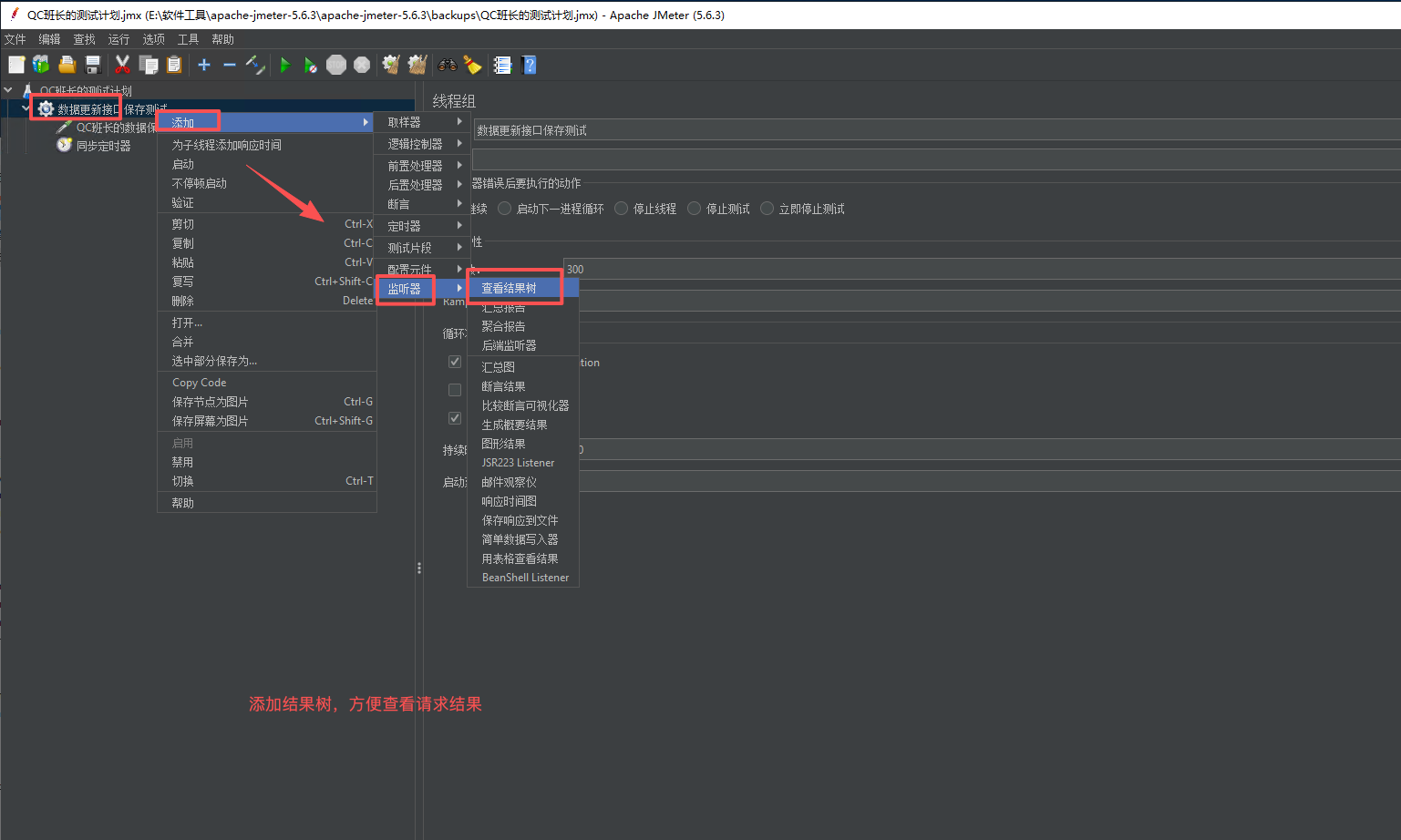The height and width of the screenshot is (840, 1401).
Task: Open the 工具 menu
Action: point(188,39)
